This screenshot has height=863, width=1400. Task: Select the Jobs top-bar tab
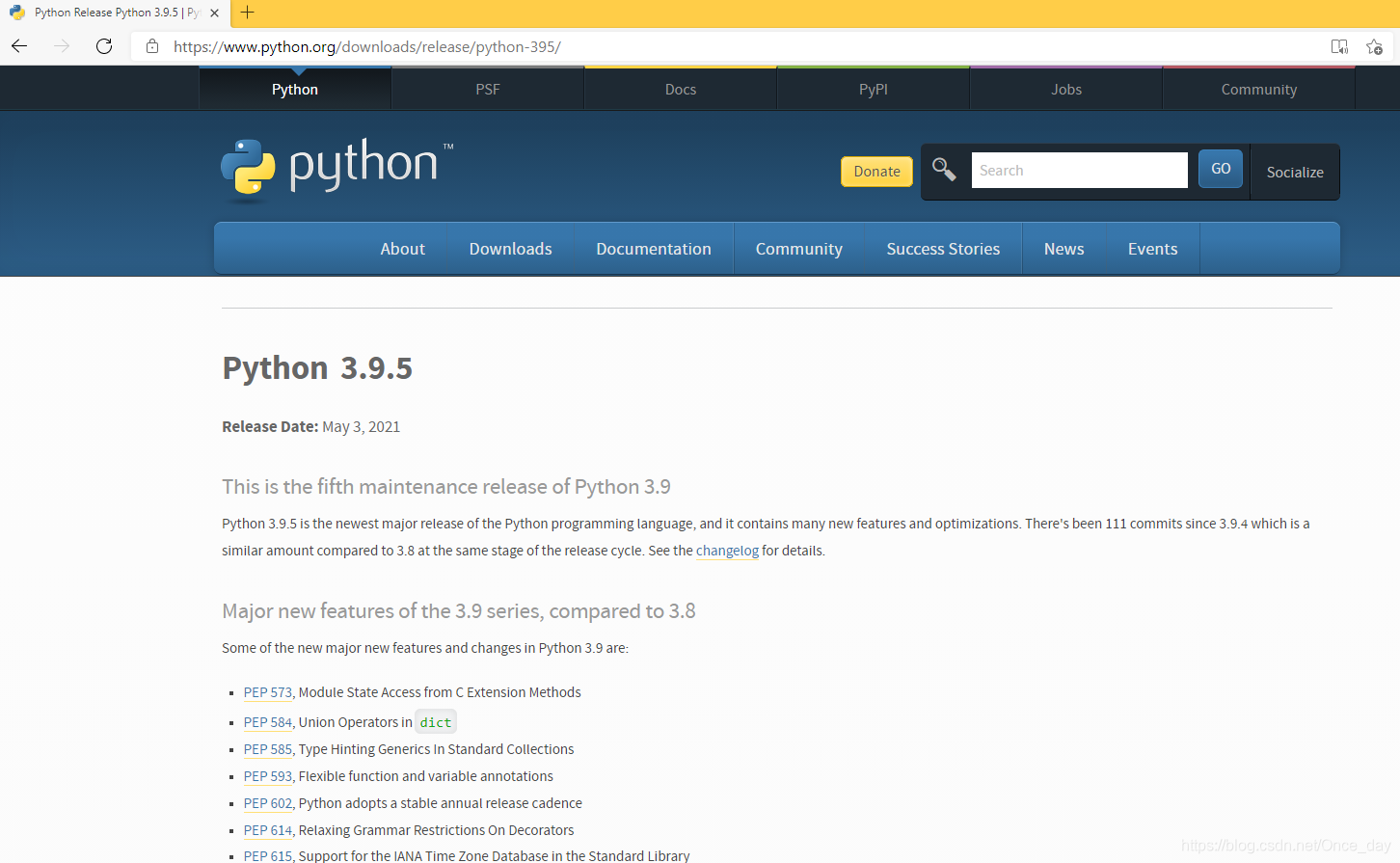click(x=1066, y=89)
